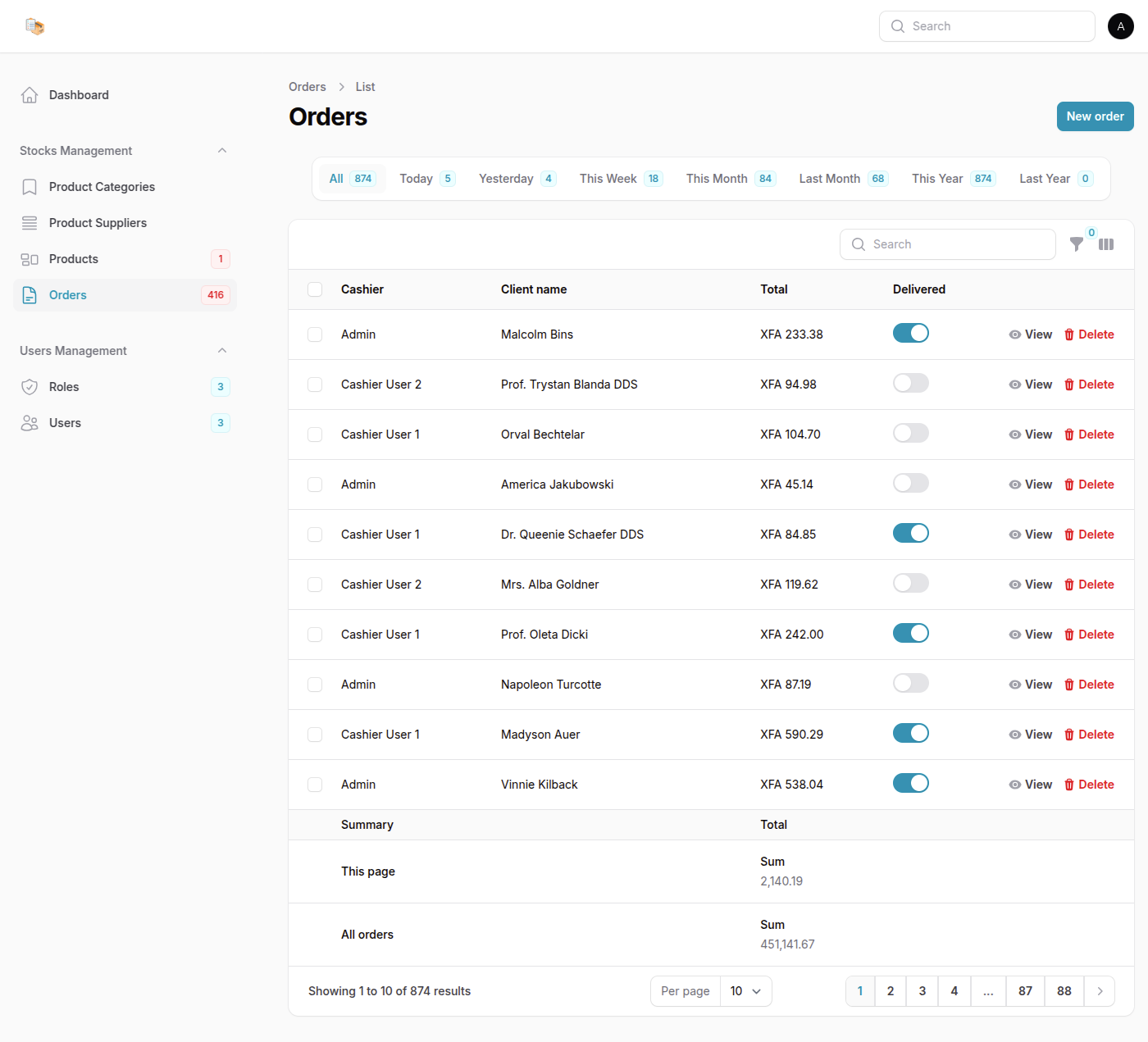
Task: Click the Product Categories bookmark icon
Action: [30, 187]
